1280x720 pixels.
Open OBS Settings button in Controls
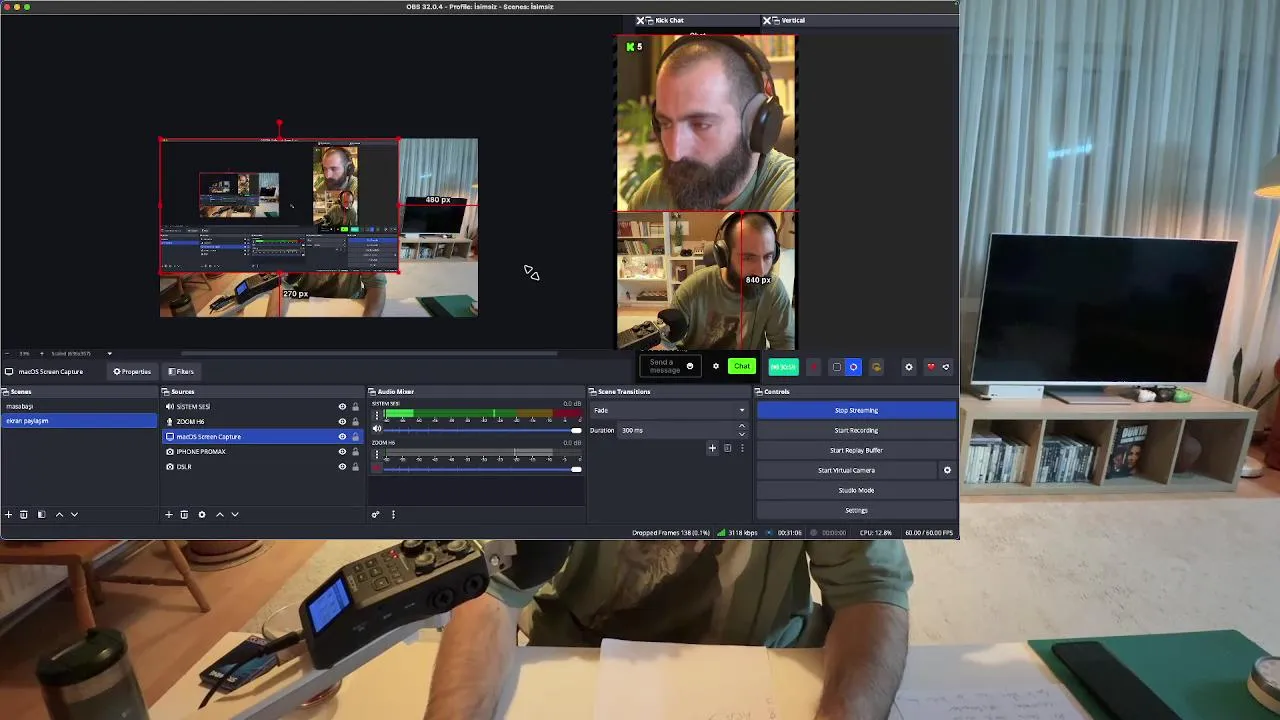coord(856,510)
